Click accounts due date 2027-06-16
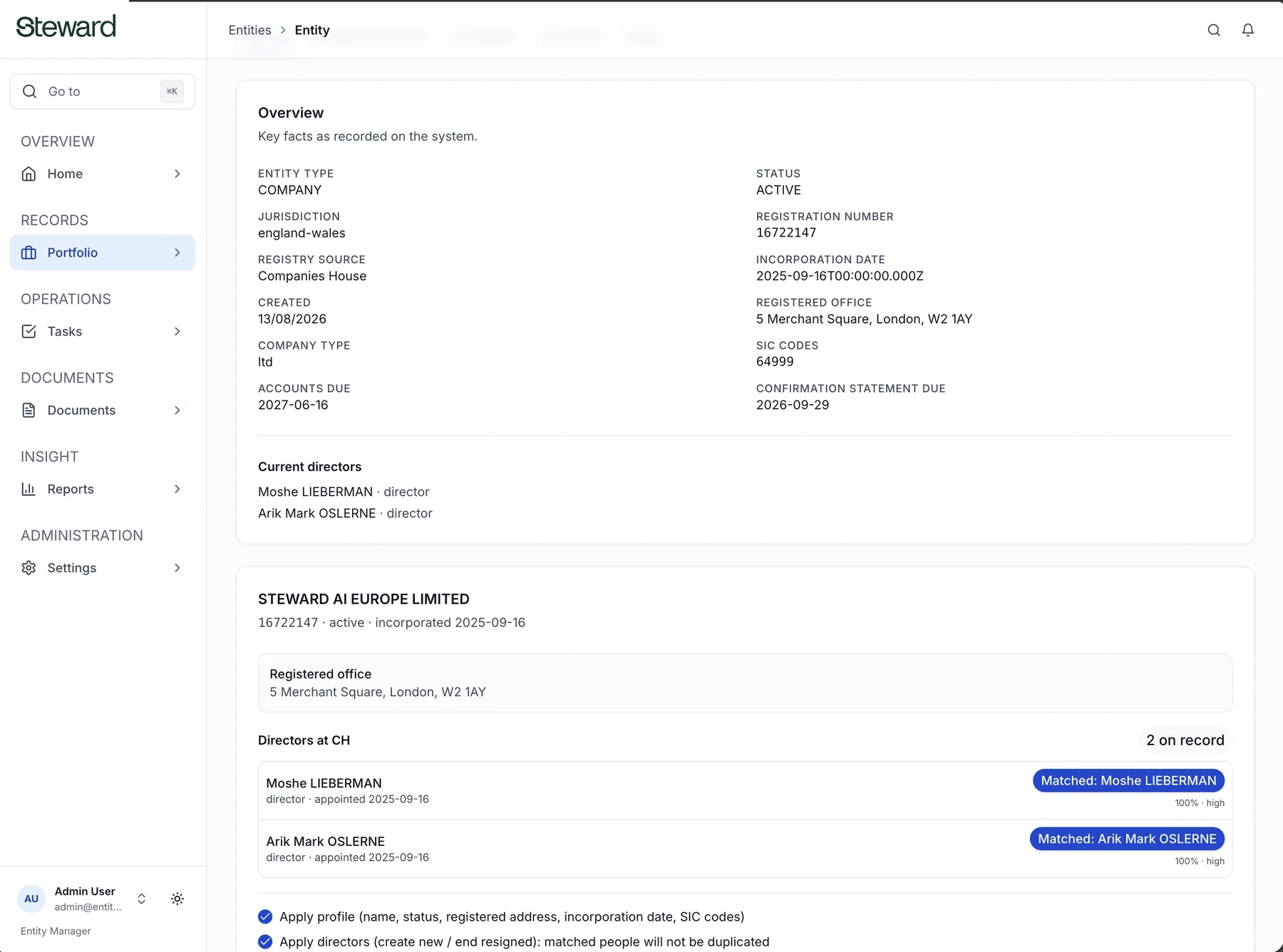The height and width of the screenshot is (952, 1283). (293, 405)
